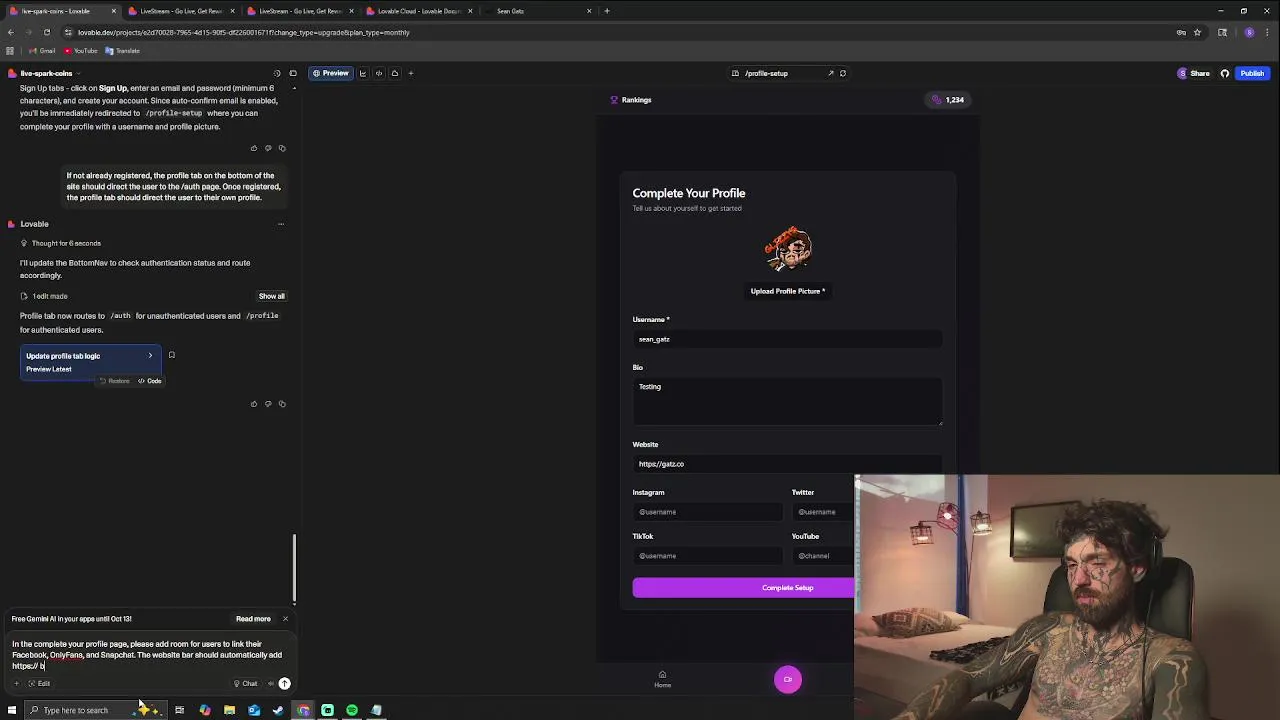This screenshot has height=720, width=1280.
Task: Open the analytics chart view icon
Action: (362, 73)
